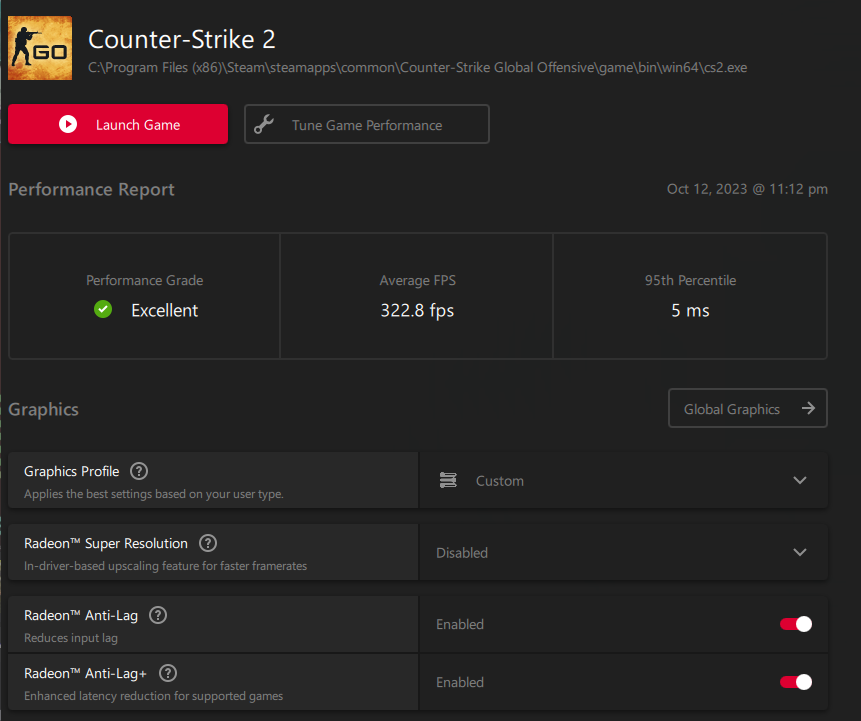Viewport: 861px width, 721px height.
Task: Open help icon for Radeon Super Resolution
Action: [x=208, y=543]
